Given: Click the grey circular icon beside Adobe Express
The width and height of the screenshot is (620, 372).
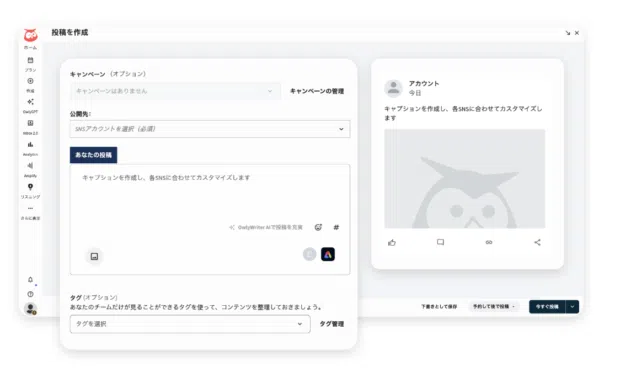Looking at the screenshot, I should click(x=310, y=254).
